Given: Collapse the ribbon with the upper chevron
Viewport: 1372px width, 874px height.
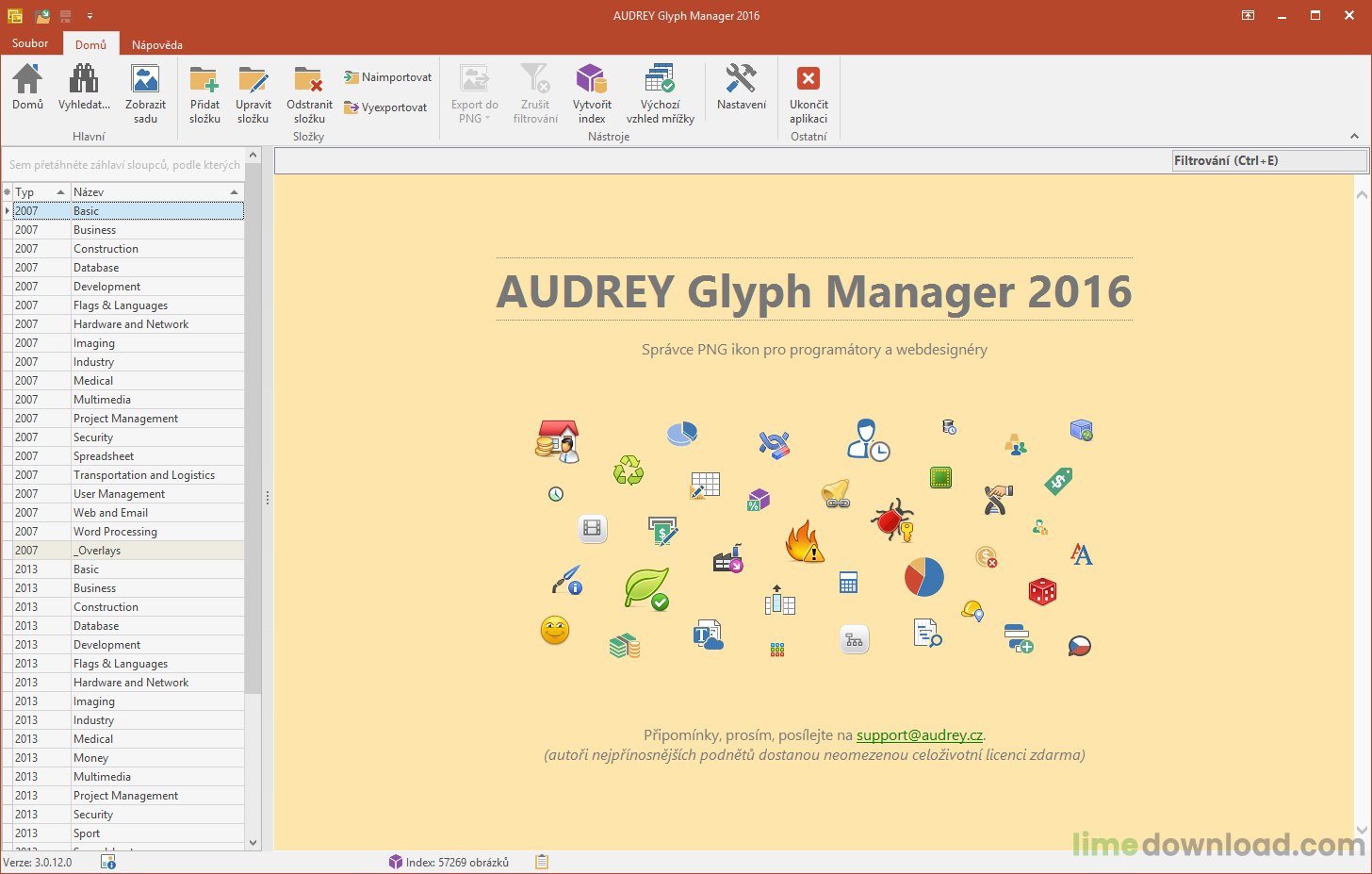Looking at the screenshot, I should (1355, 137).
